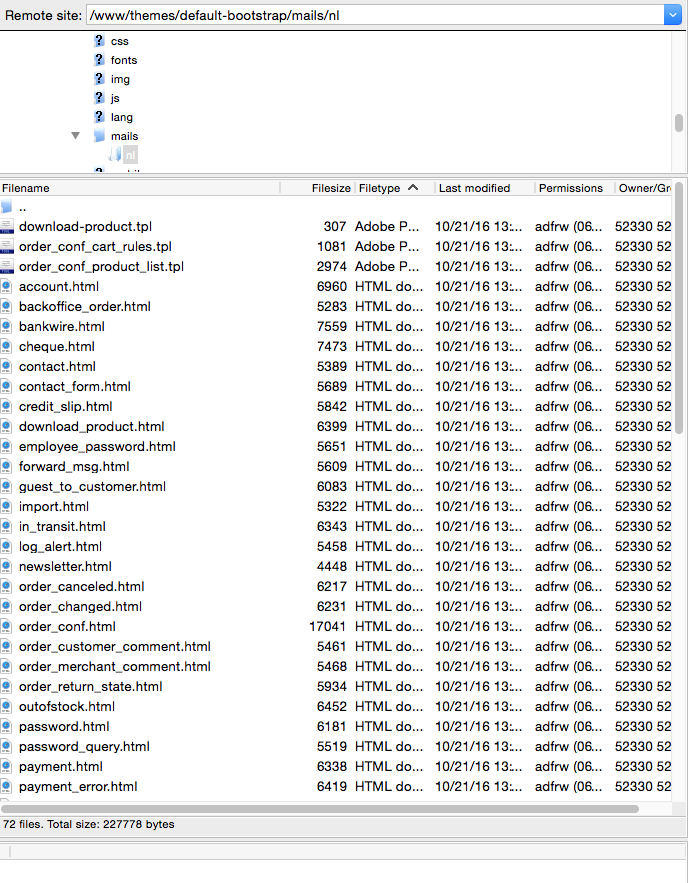This screenshot has width=688, height=883.
Task: Click filesize 307 of download-product.tpl
Action: (x=334, y=227)
